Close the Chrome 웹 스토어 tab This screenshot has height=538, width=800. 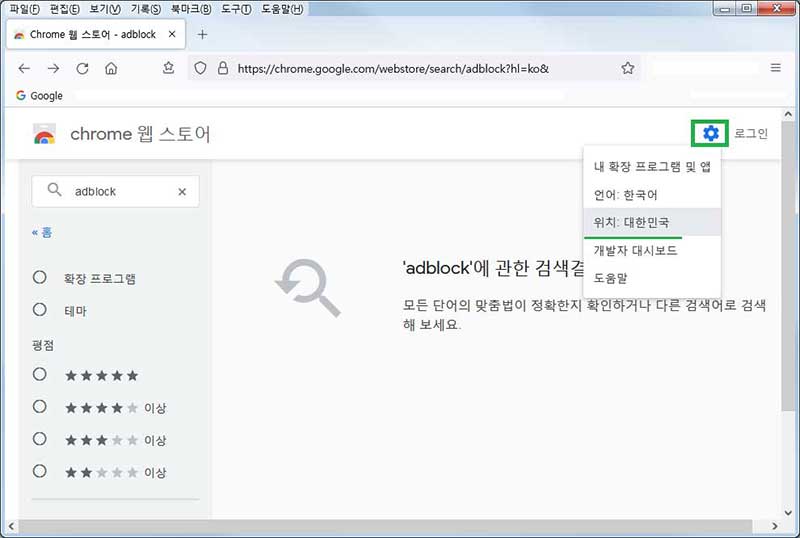[x=172, y=34]
